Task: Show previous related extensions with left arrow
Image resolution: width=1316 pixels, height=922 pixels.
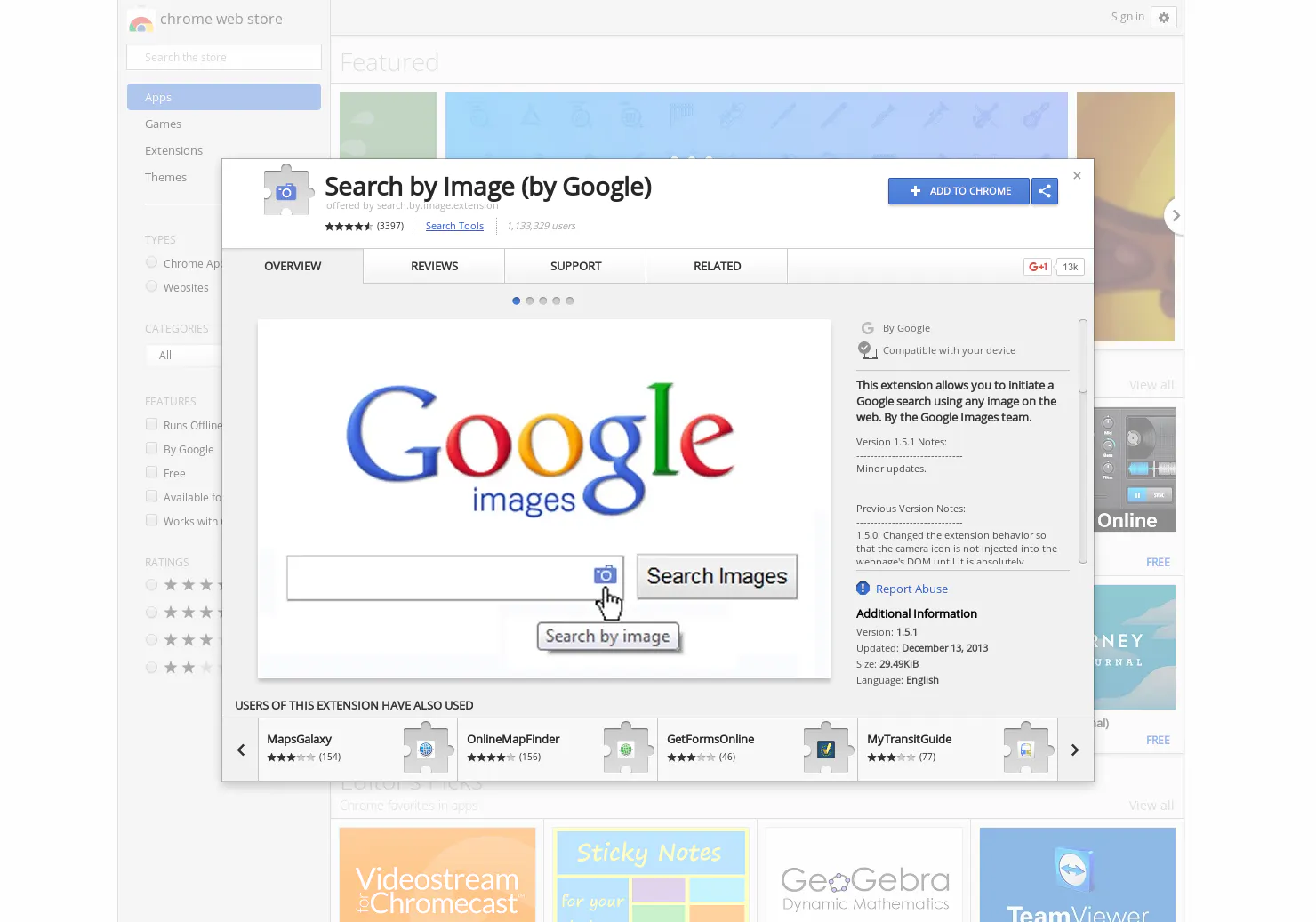Action: coord(241,750)
